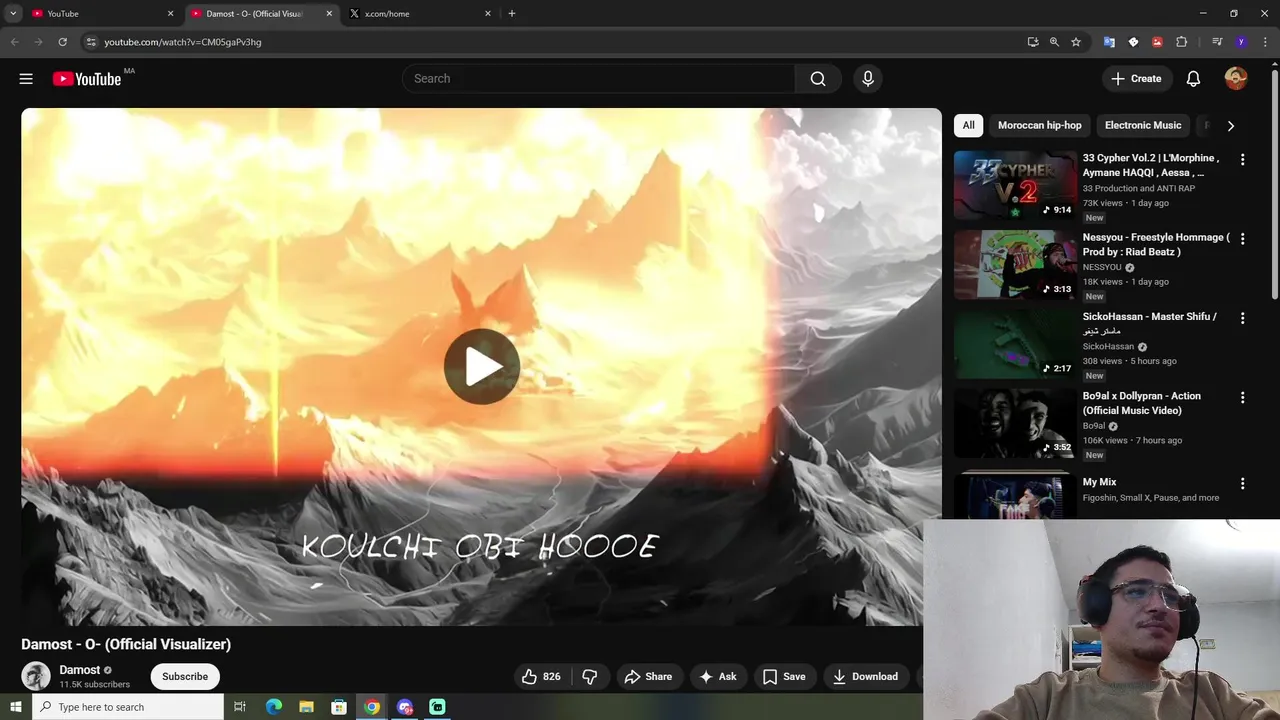Switch to the first YouTube browser tab
The height and width of the screenshot is (720, 1280).
tap(100, 14)
